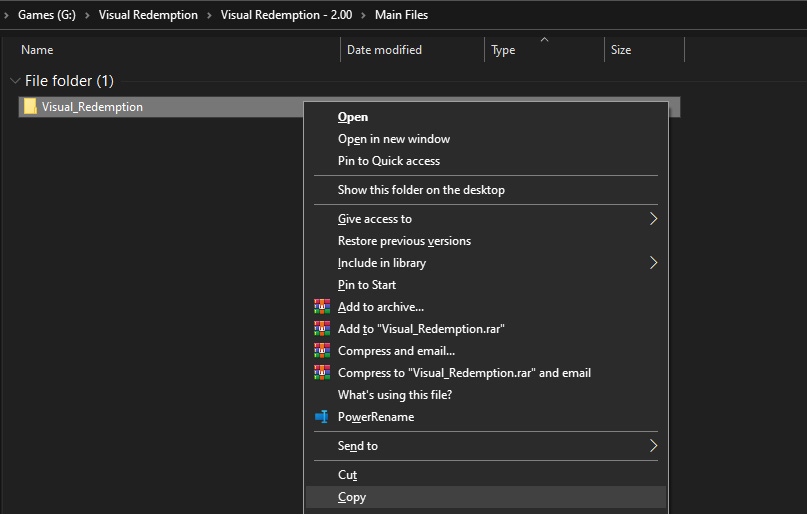Choose Pin to Quick access

point(388,161)
